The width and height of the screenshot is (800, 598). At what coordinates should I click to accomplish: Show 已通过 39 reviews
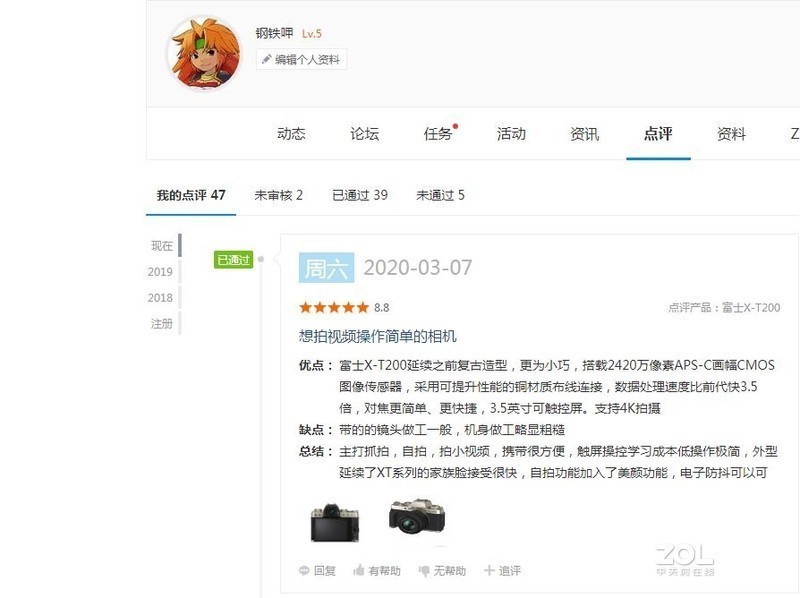pyautogui.click(x=360, y=195)
